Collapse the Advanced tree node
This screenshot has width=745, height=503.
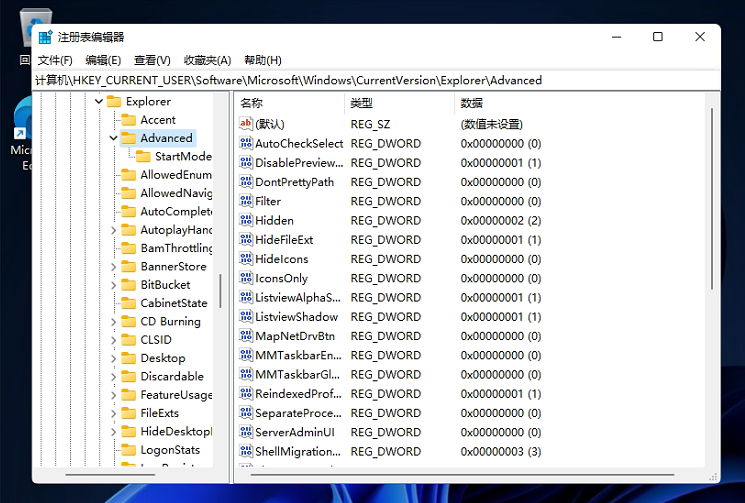(x=114, y=138)
